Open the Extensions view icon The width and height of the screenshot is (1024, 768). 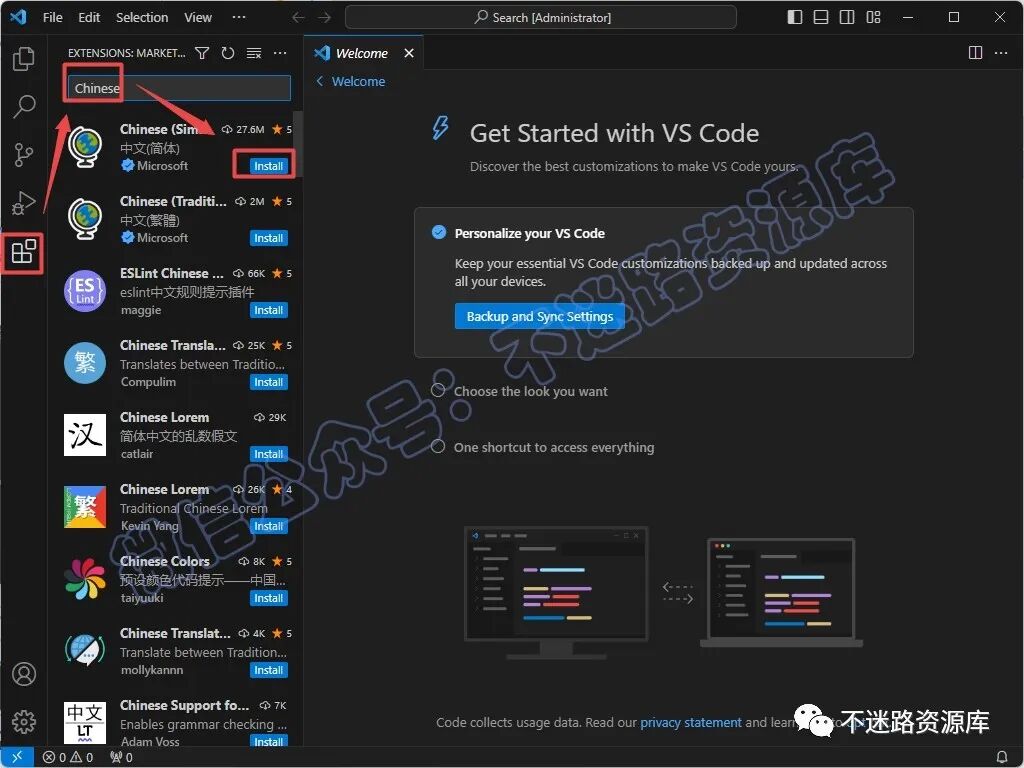click(24, 251)
